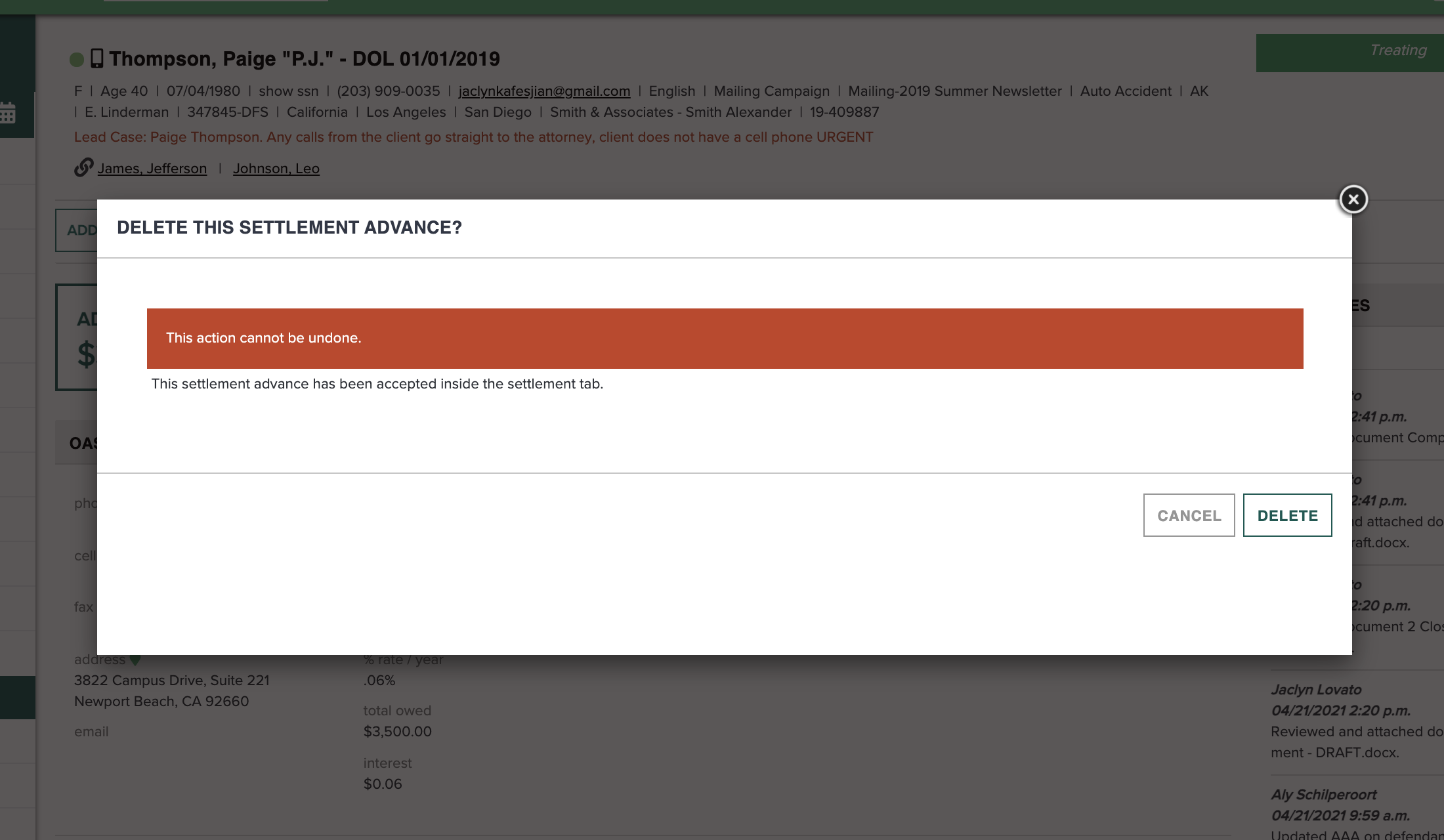Cancel the settlement advance deletion
1444x840 pixels.
[x=1189, y=515]
